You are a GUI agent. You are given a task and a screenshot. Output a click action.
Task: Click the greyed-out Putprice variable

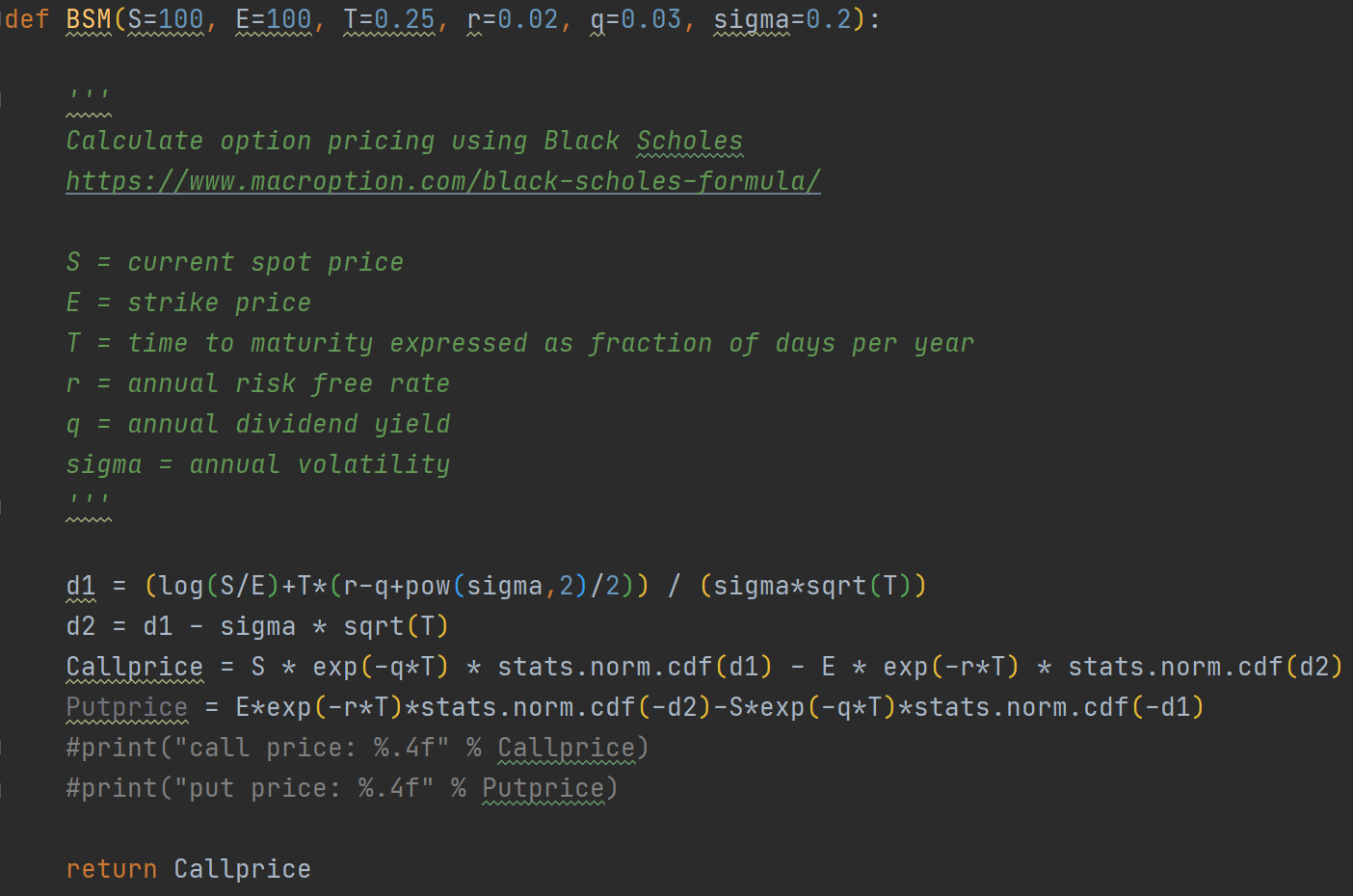[x=126, y=707]
